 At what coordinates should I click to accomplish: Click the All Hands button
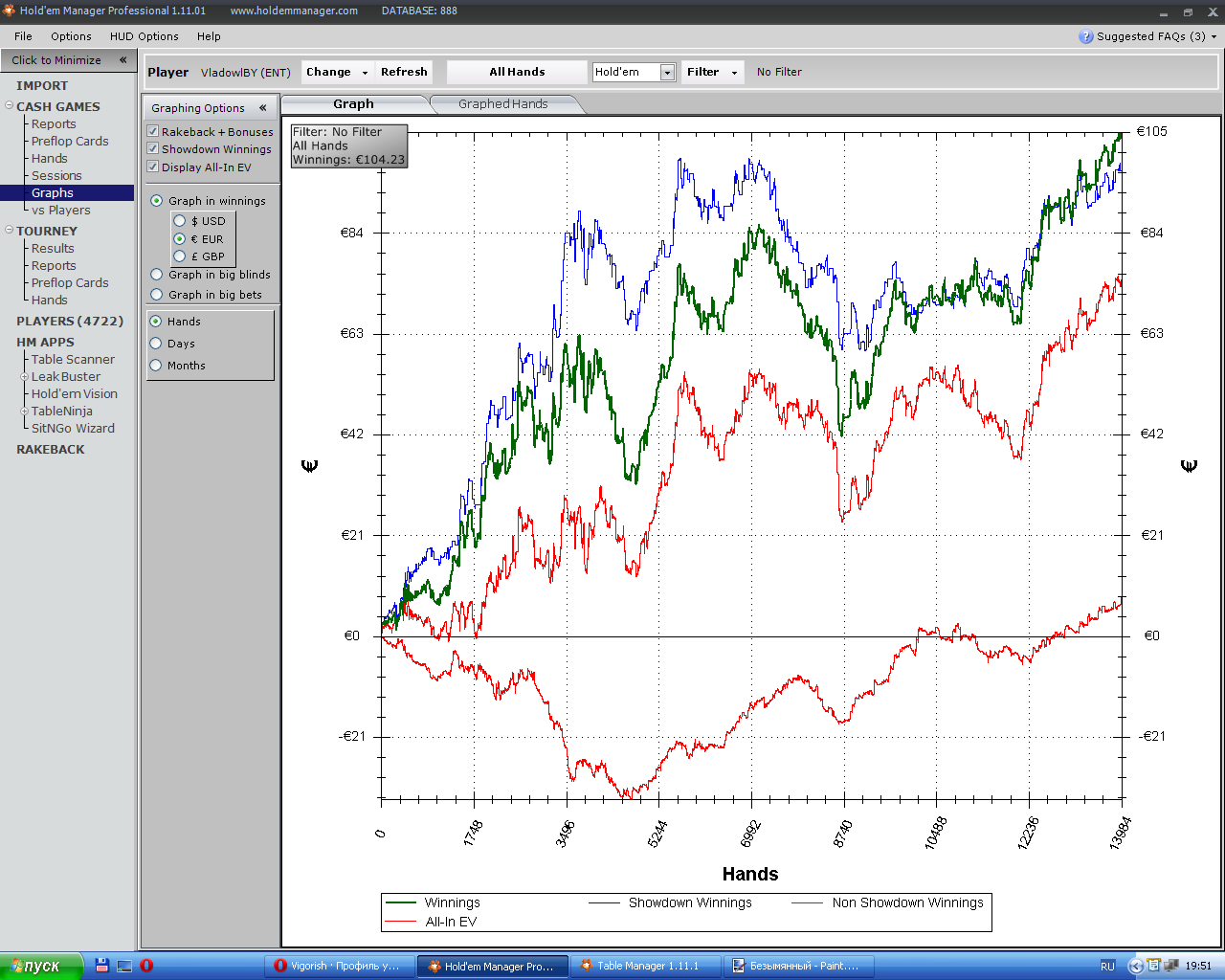517,72
